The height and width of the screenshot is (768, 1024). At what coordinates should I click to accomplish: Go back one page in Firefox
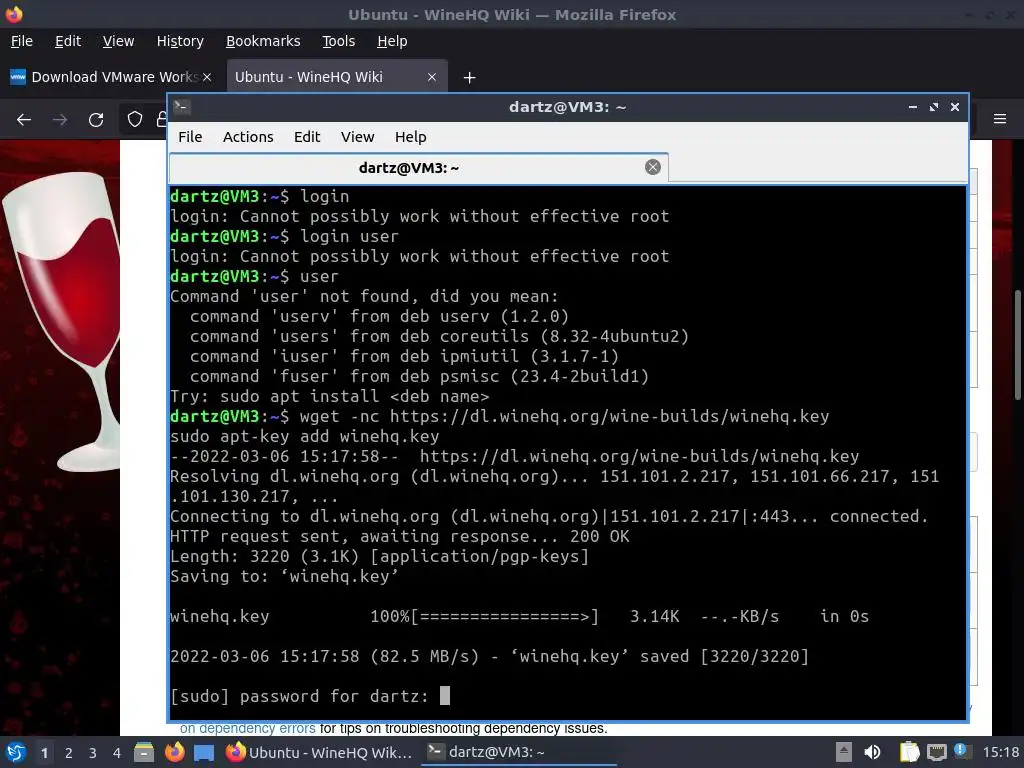24,120
